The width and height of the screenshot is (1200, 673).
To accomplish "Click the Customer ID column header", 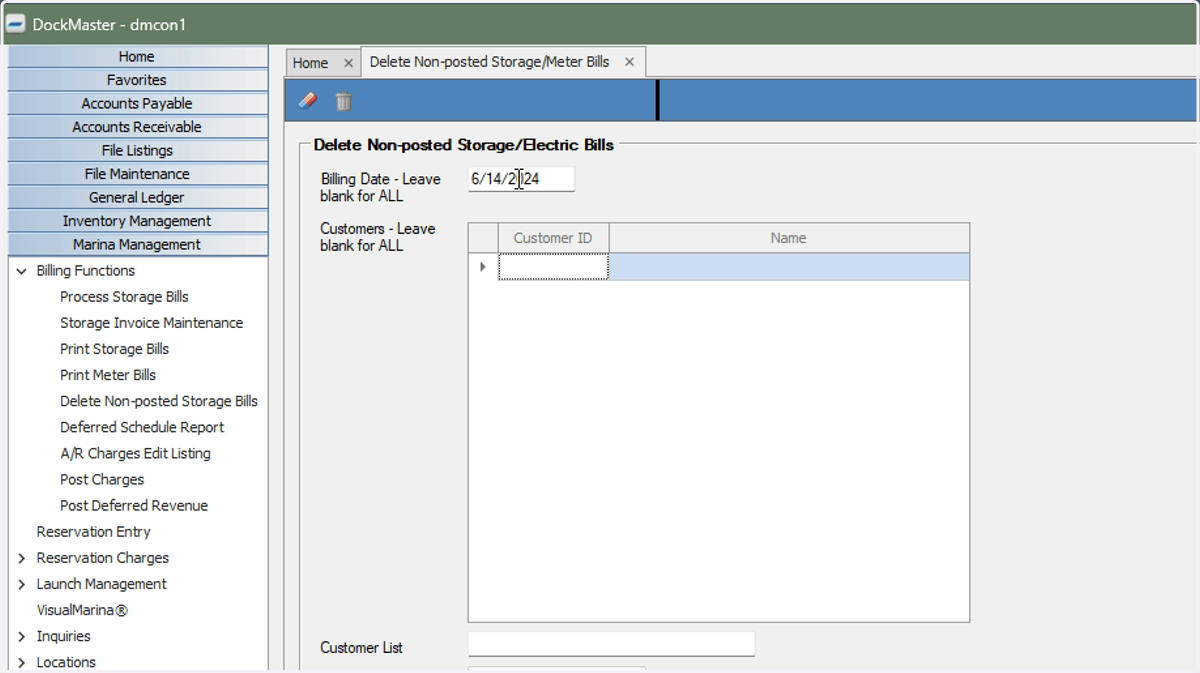I will (553, 238).
